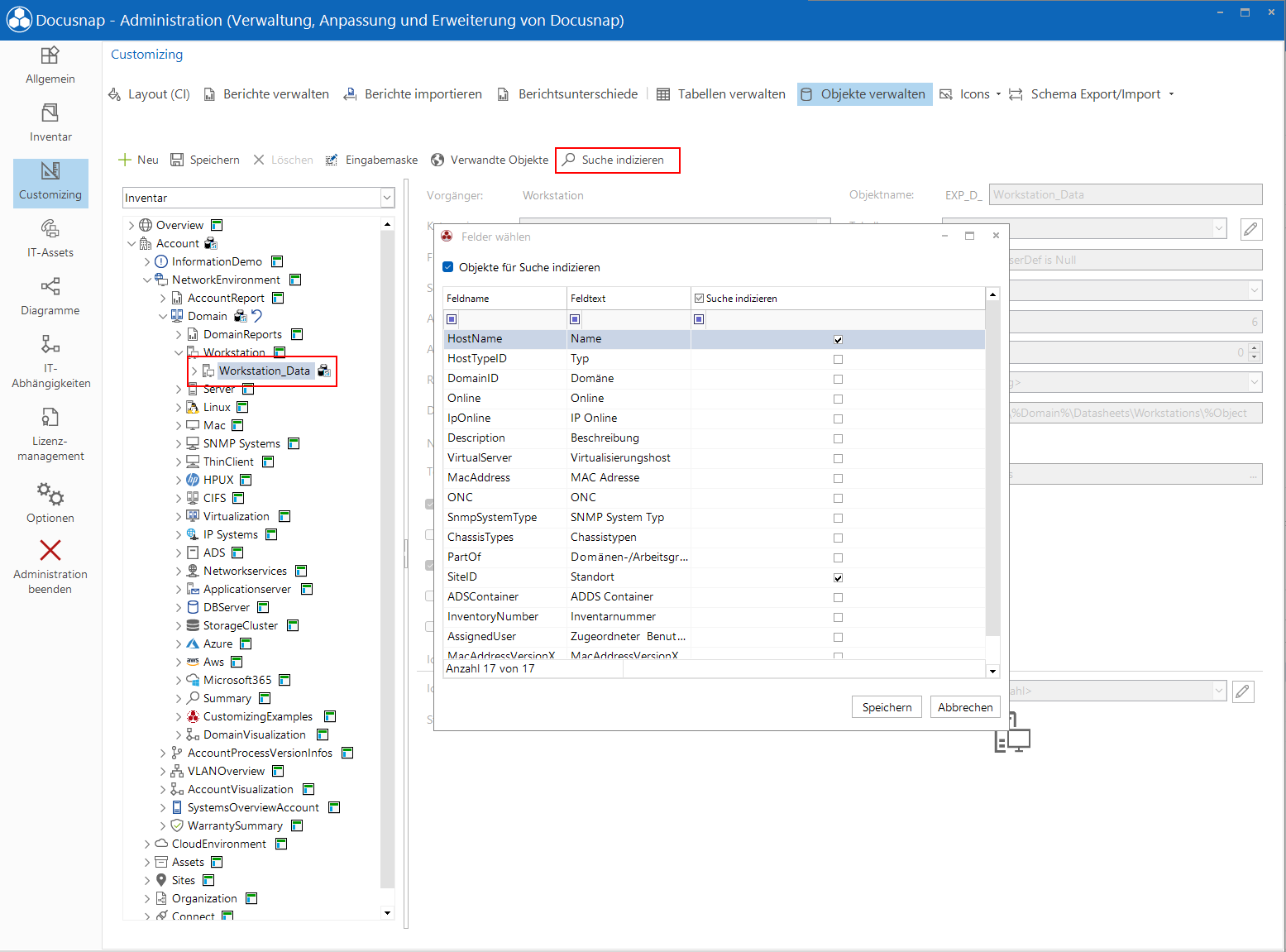Open IT-Assets in the sidebar
This screenshot has width=1286, height=952.
tap(50, 239)
